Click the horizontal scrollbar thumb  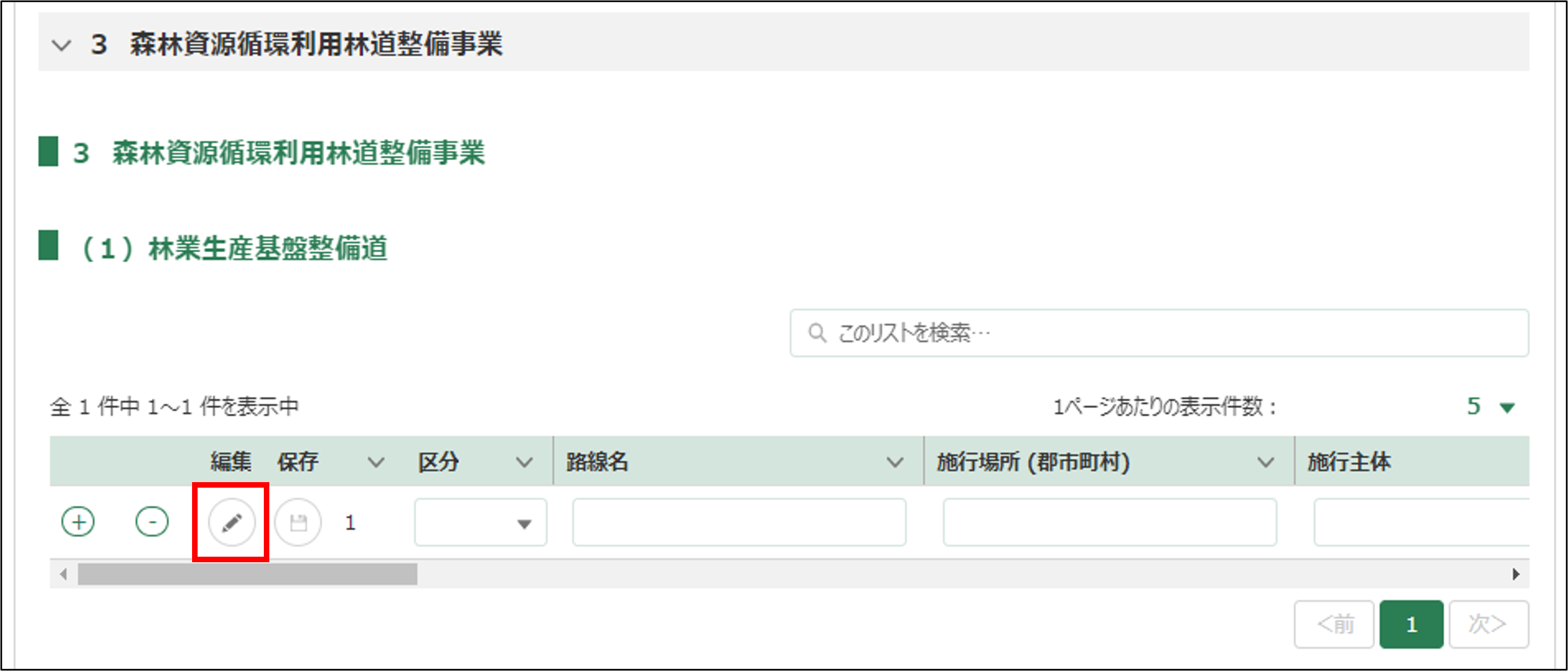point(247,574)
